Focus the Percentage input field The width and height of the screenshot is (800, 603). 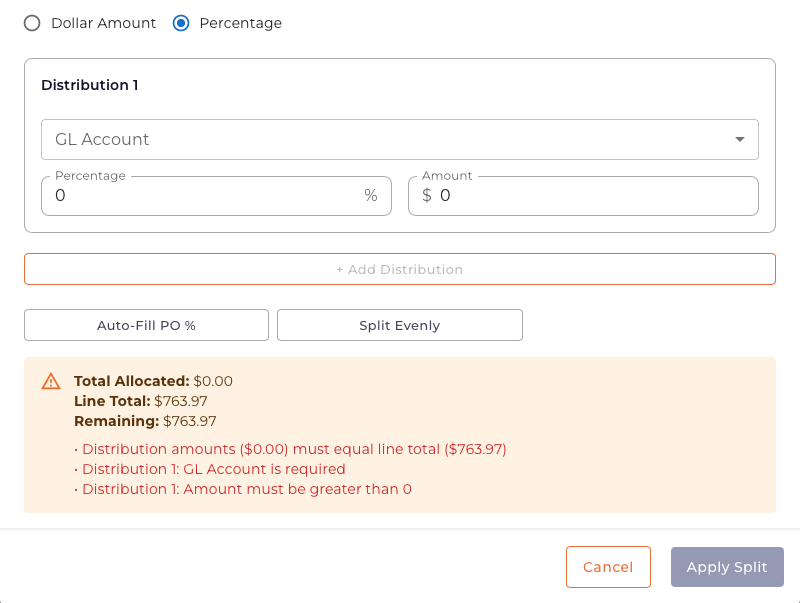coord(205,196)
